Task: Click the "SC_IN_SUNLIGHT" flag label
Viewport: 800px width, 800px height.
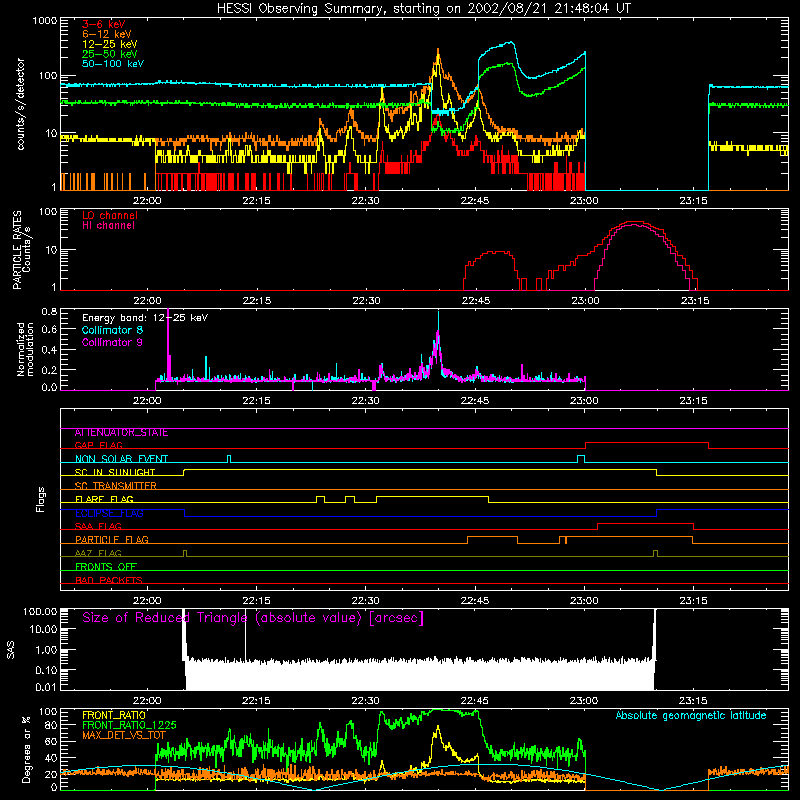Action: [x=115, y=472]
